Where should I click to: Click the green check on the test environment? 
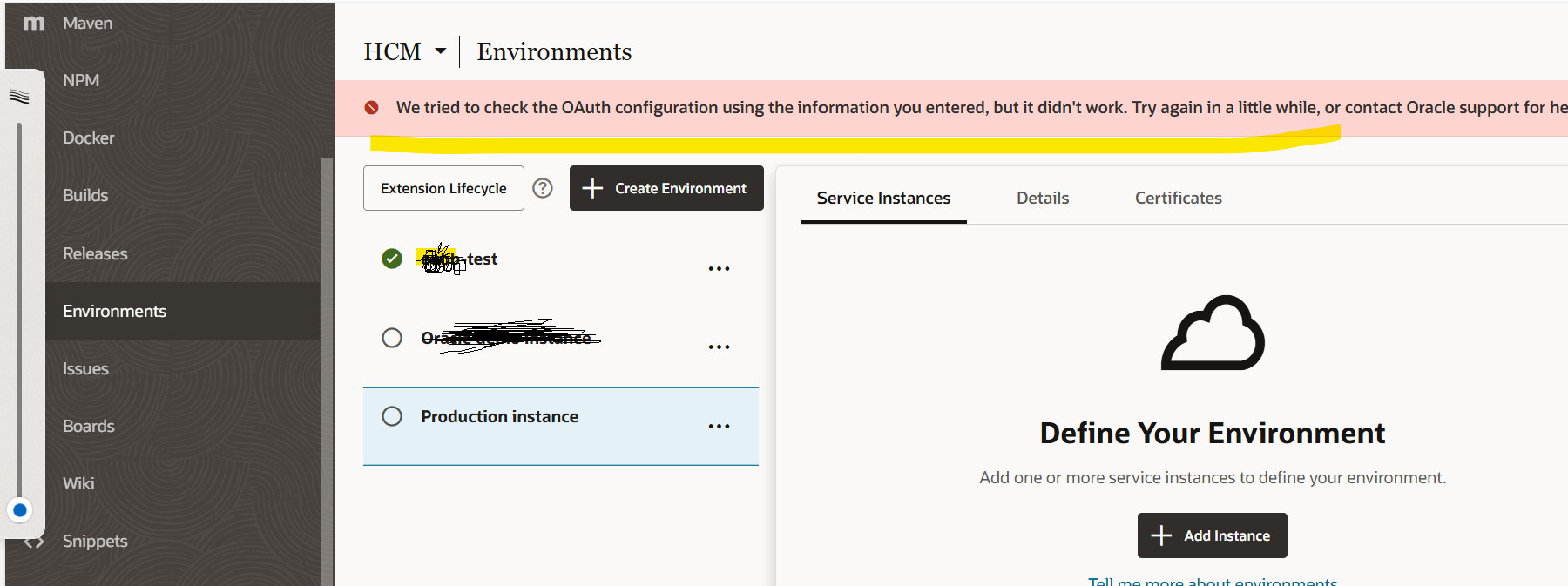[x=392, y=259]
